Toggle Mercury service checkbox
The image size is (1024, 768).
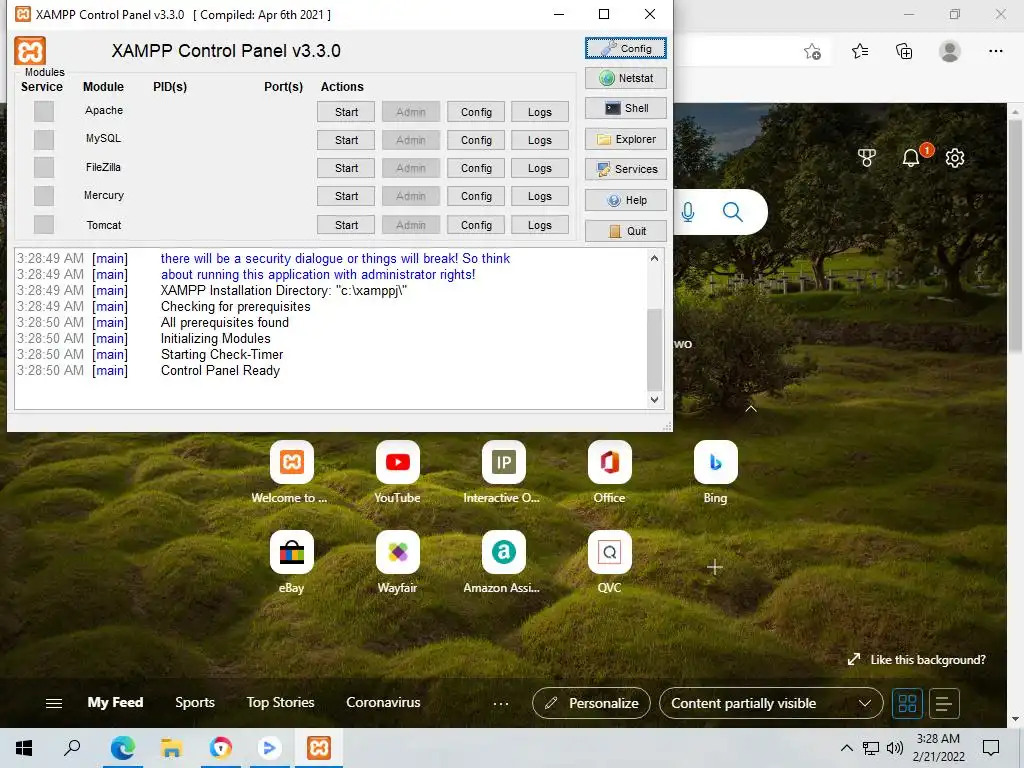coord(44,195)
